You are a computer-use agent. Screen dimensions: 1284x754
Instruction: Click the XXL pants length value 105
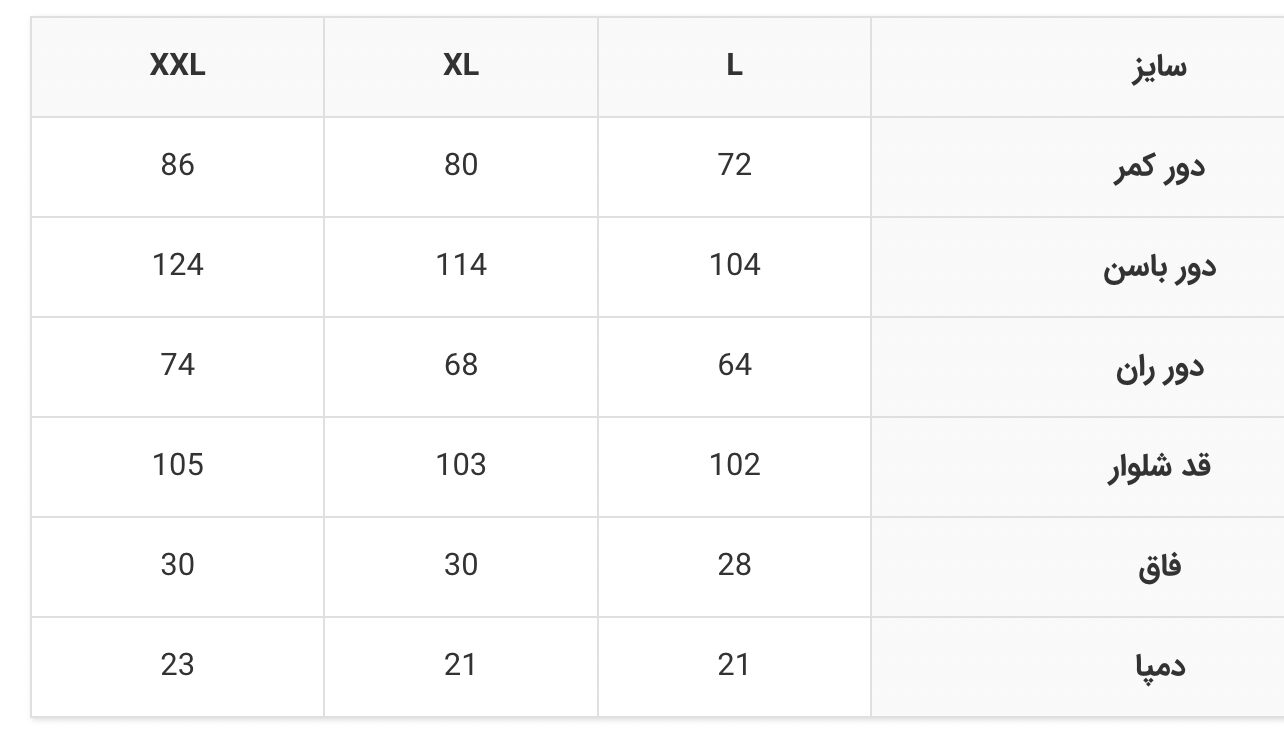(177, 465)
